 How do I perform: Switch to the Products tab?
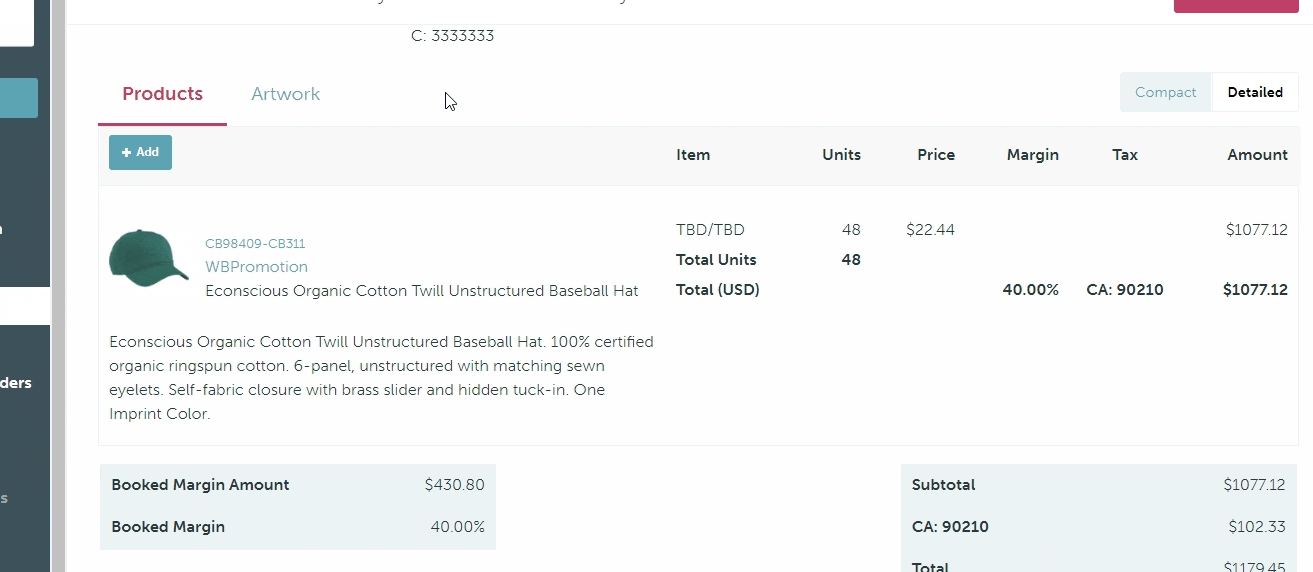point(162,94)
